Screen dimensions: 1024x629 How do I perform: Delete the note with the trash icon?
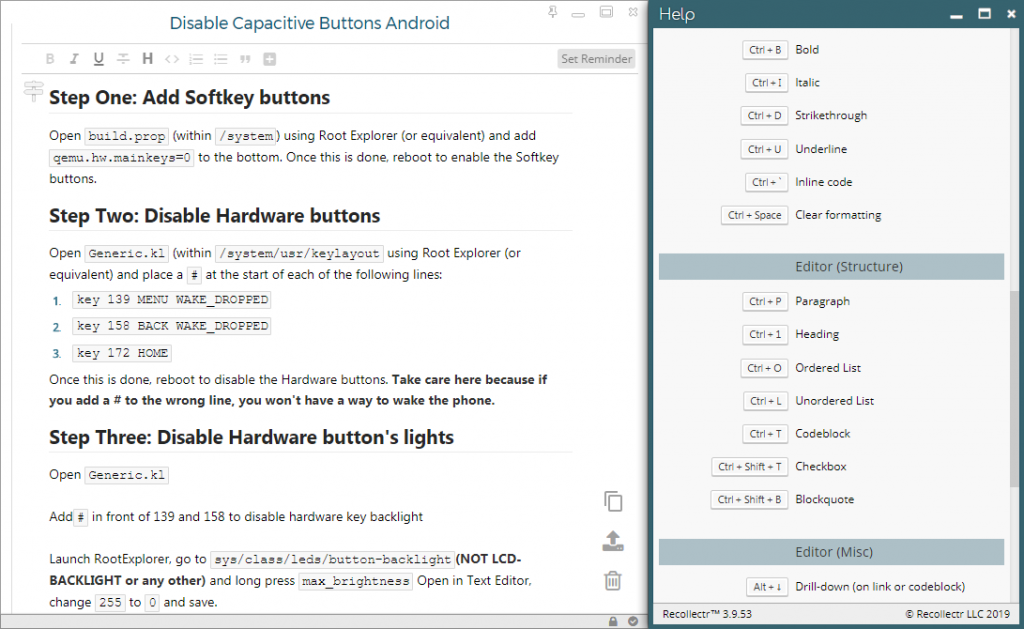(x=613, y=581)
